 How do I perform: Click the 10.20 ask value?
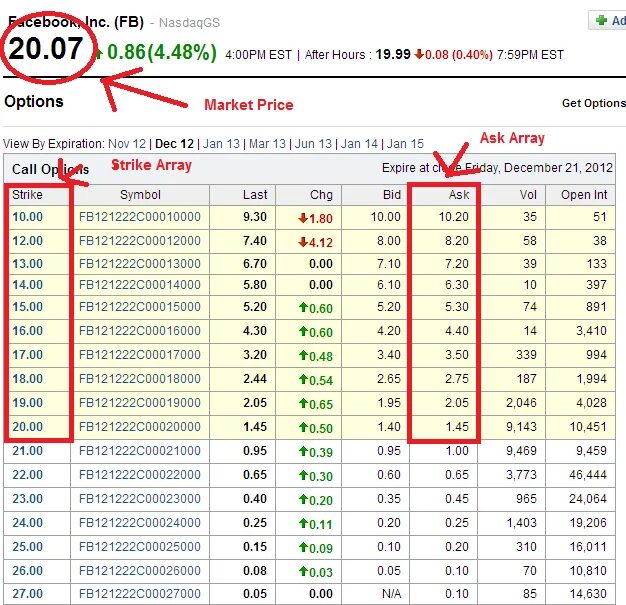point(454,217)
